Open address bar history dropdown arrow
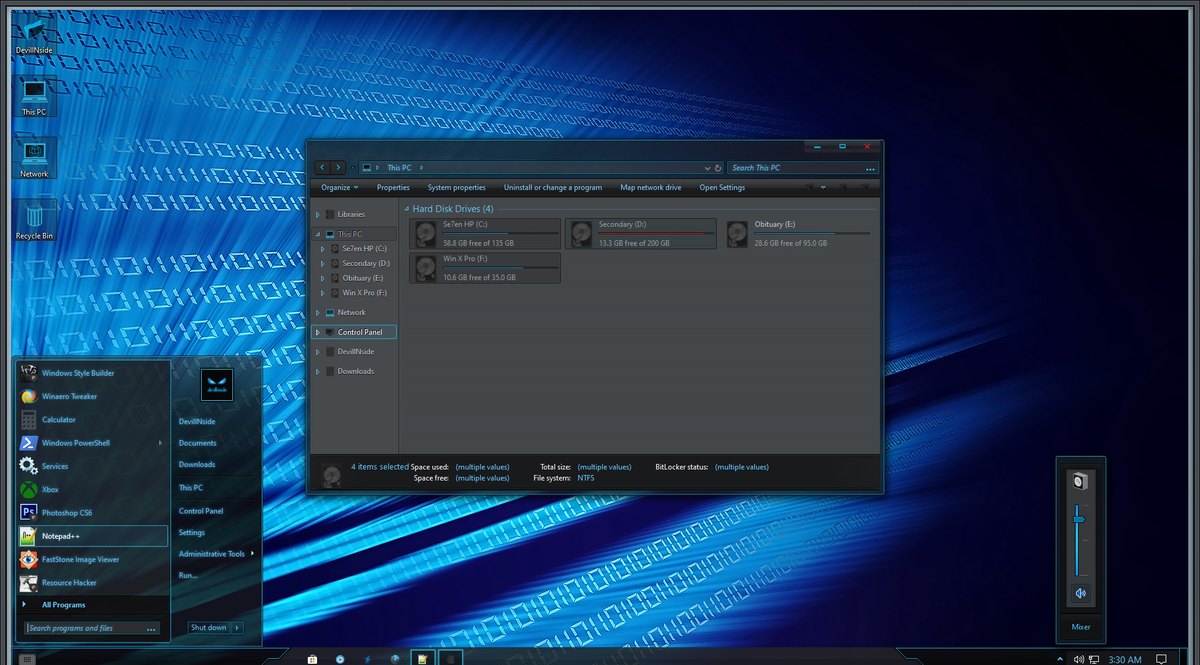Image resolution: width=1200 pixels, height=665 pixels. 707,168
